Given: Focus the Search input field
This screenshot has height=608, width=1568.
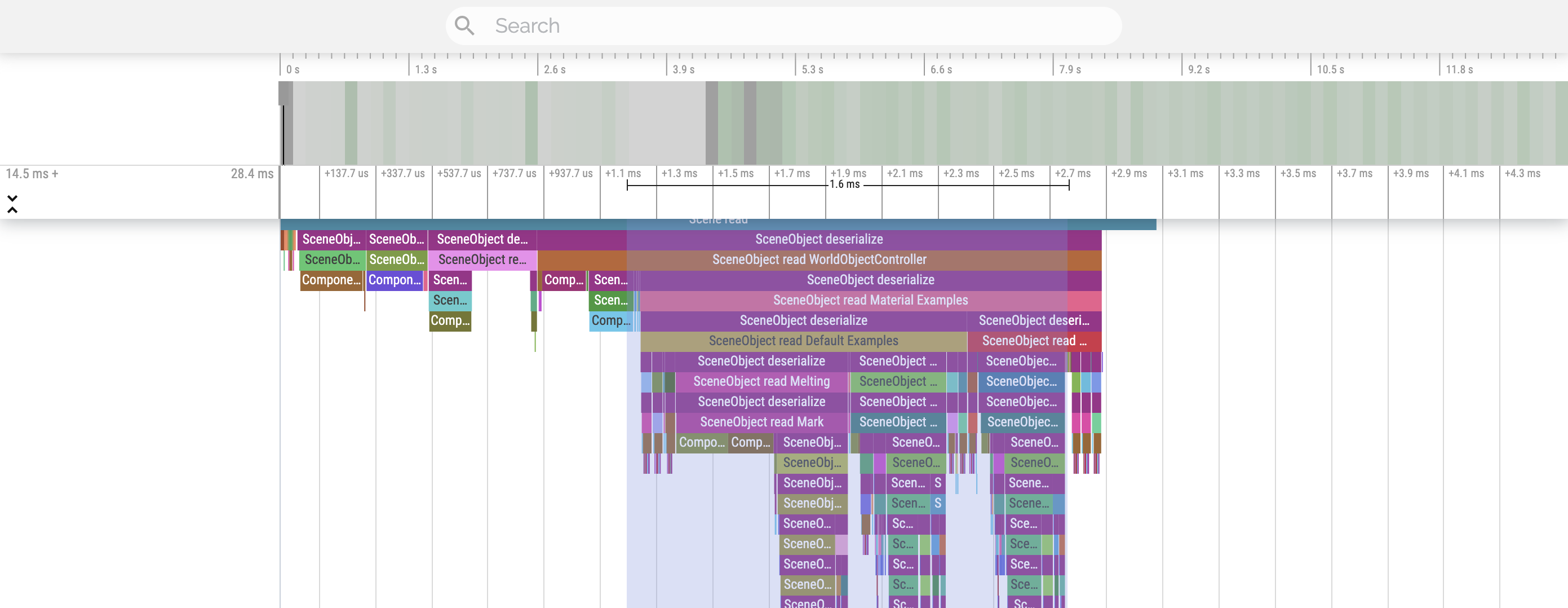Looking at the screenshot, I should point(791,25).
